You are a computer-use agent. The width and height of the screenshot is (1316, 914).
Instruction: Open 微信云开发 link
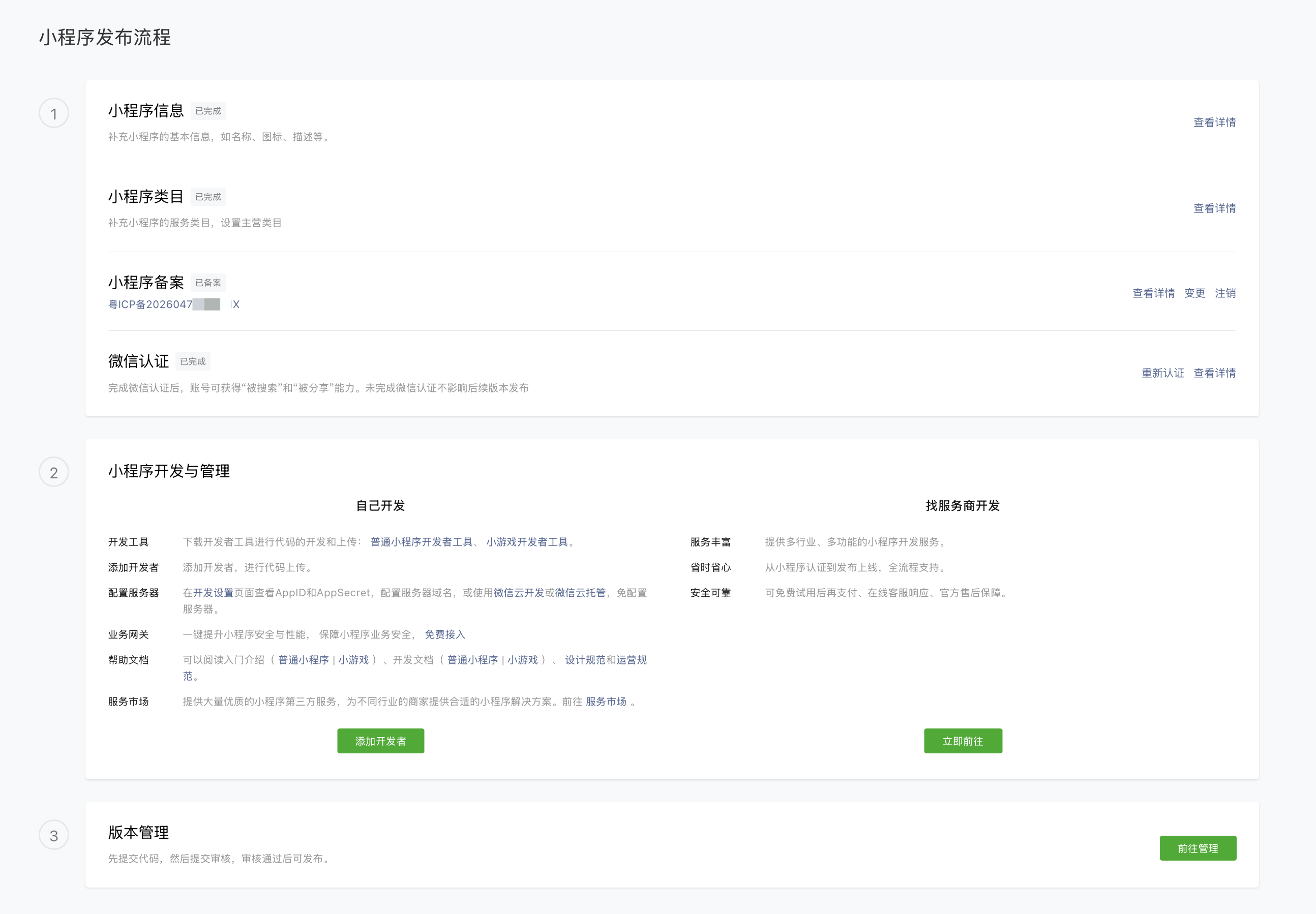[519, 593]
